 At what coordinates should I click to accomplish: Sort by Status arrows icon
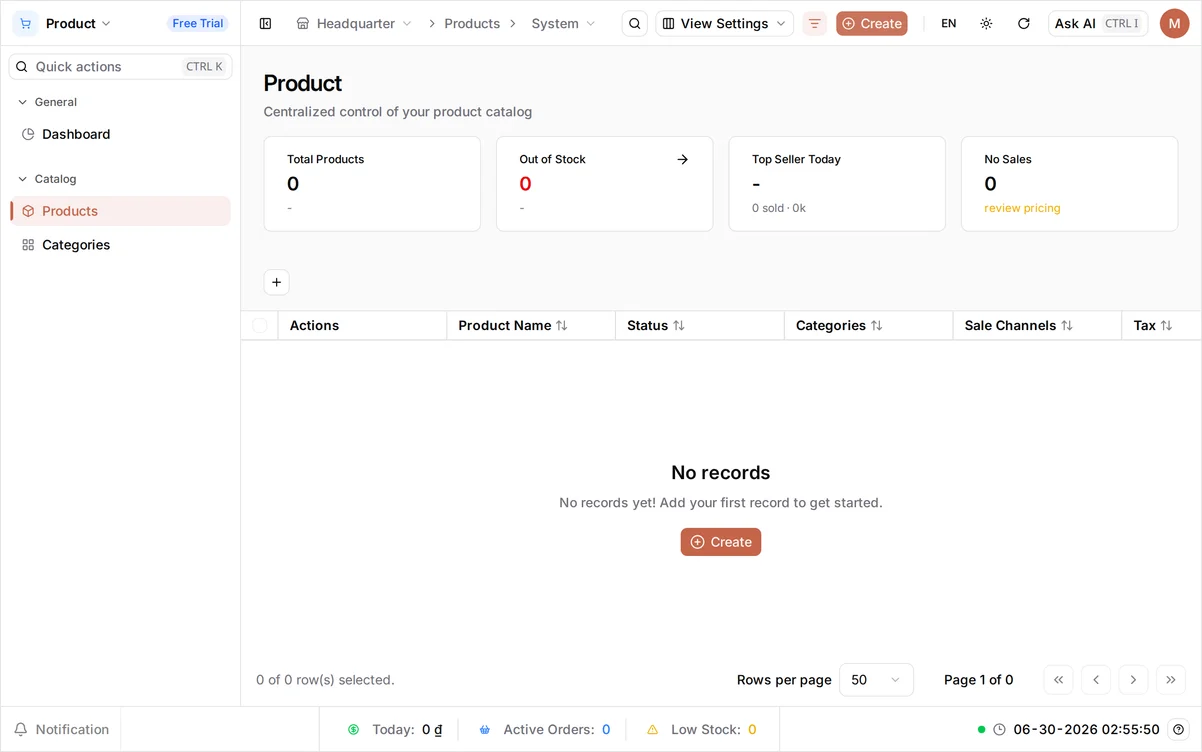679,325
